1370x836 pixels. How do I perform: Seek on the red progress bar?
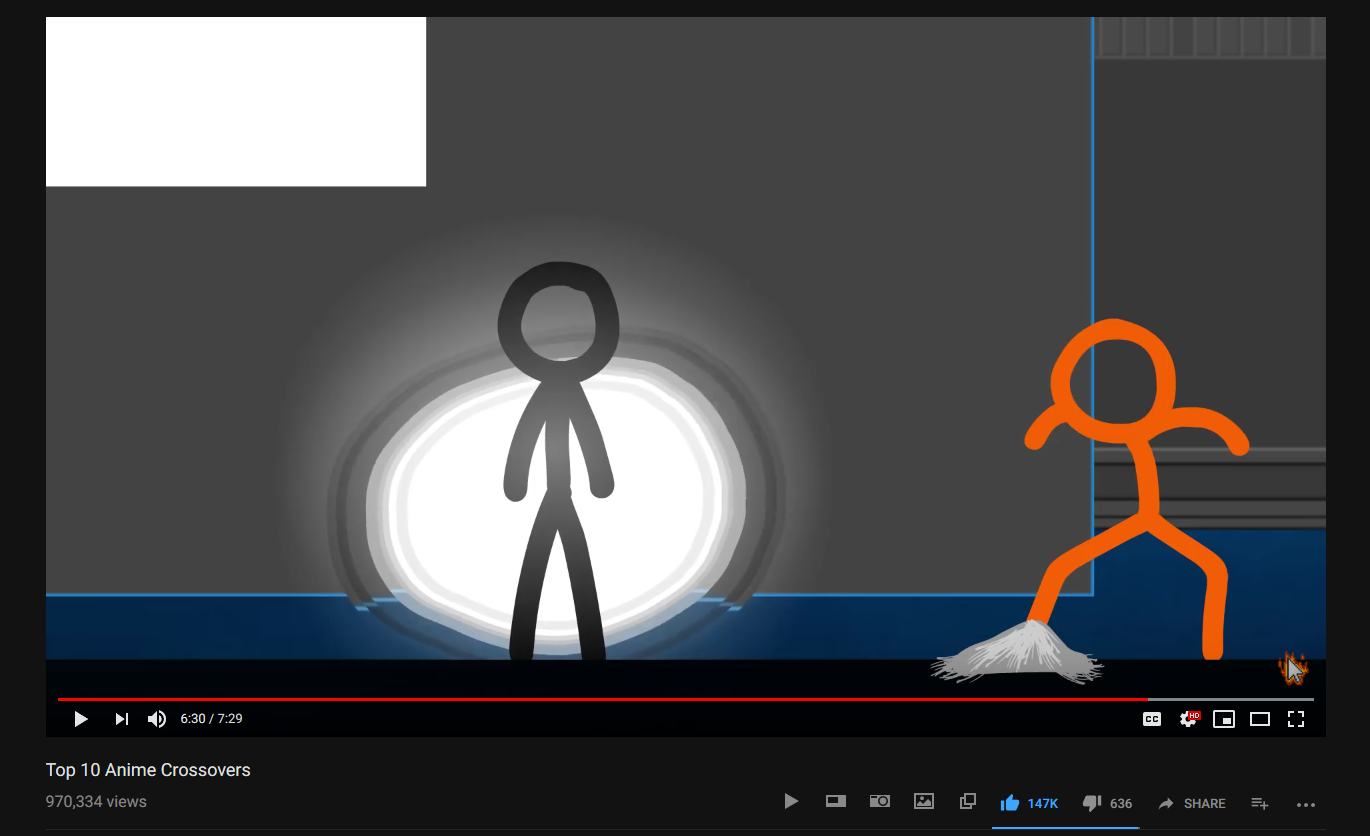pos(600,699)
